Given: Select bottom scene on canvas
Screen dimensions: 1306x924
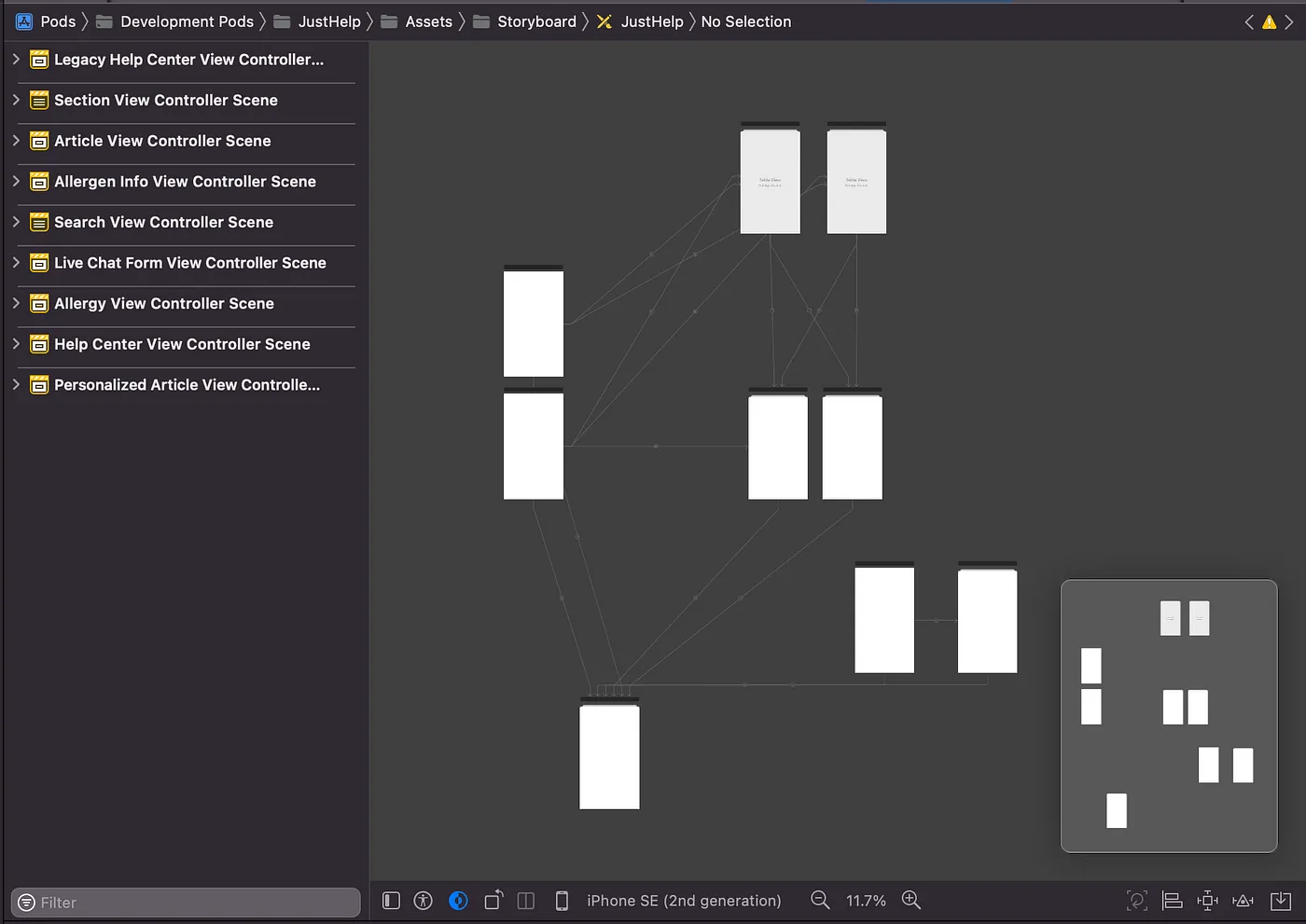Looking at the screenshot, I should tap(609, 753).
